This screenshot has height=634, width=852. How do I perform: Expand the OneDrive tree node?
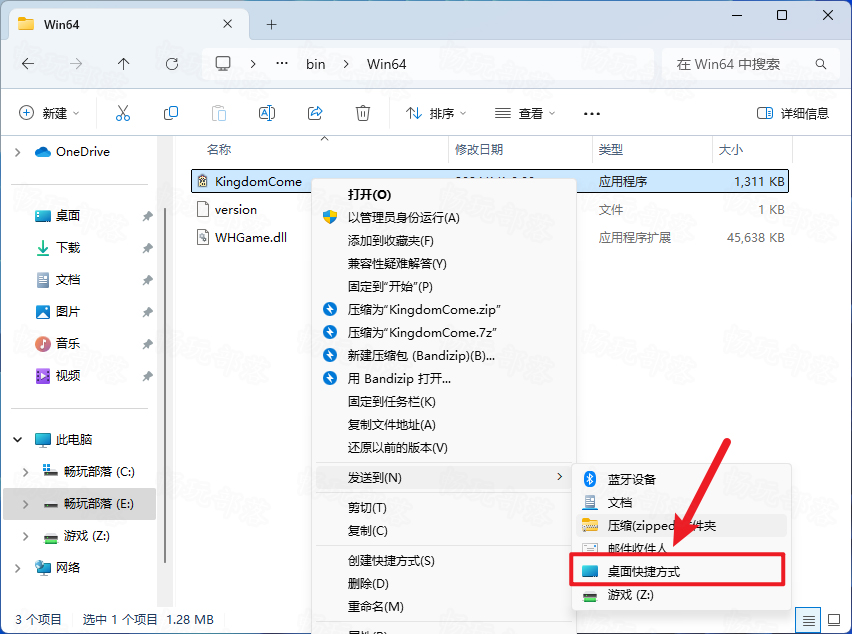tap(18, 152)
